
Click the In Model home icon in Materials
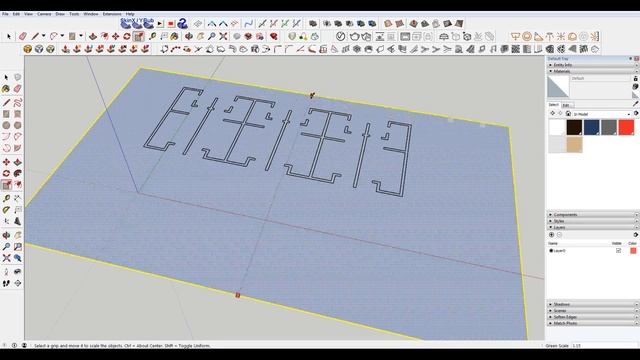point(568,114)
